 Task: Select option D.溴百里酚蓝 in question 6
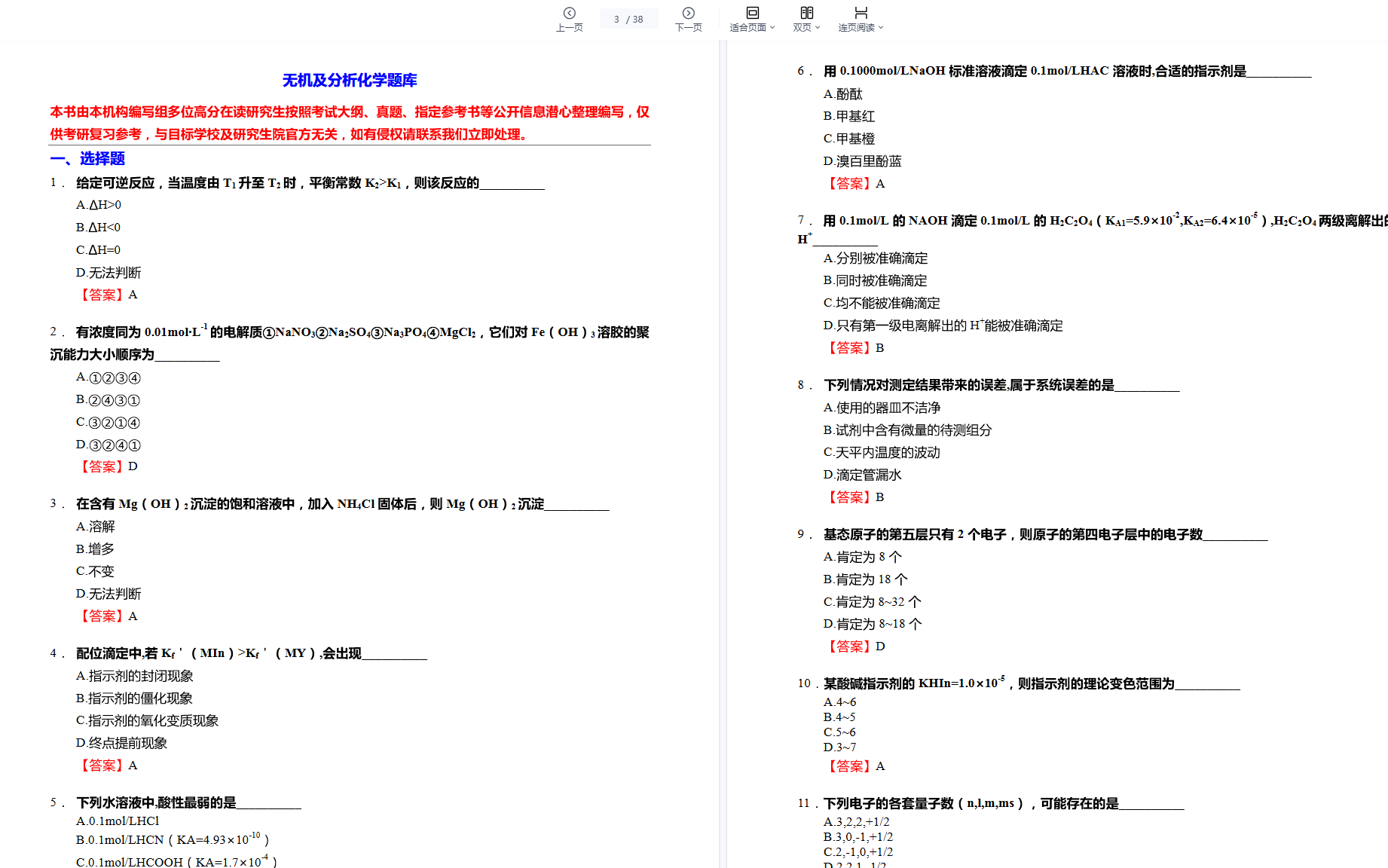(862, 161)
